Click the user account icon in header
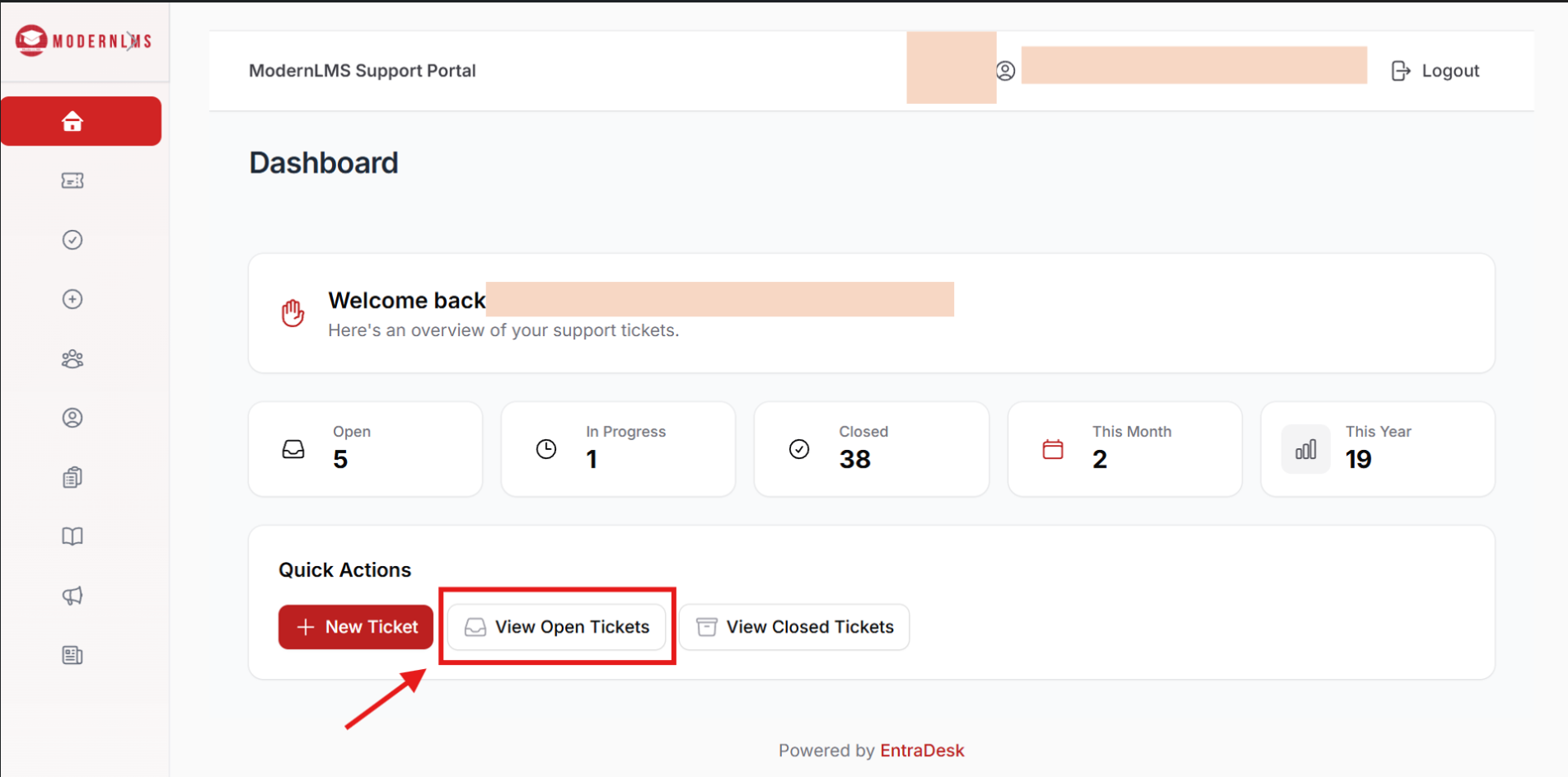Screen dimensions: 1568x777 pyautogui.click(x=1005, y=71)
